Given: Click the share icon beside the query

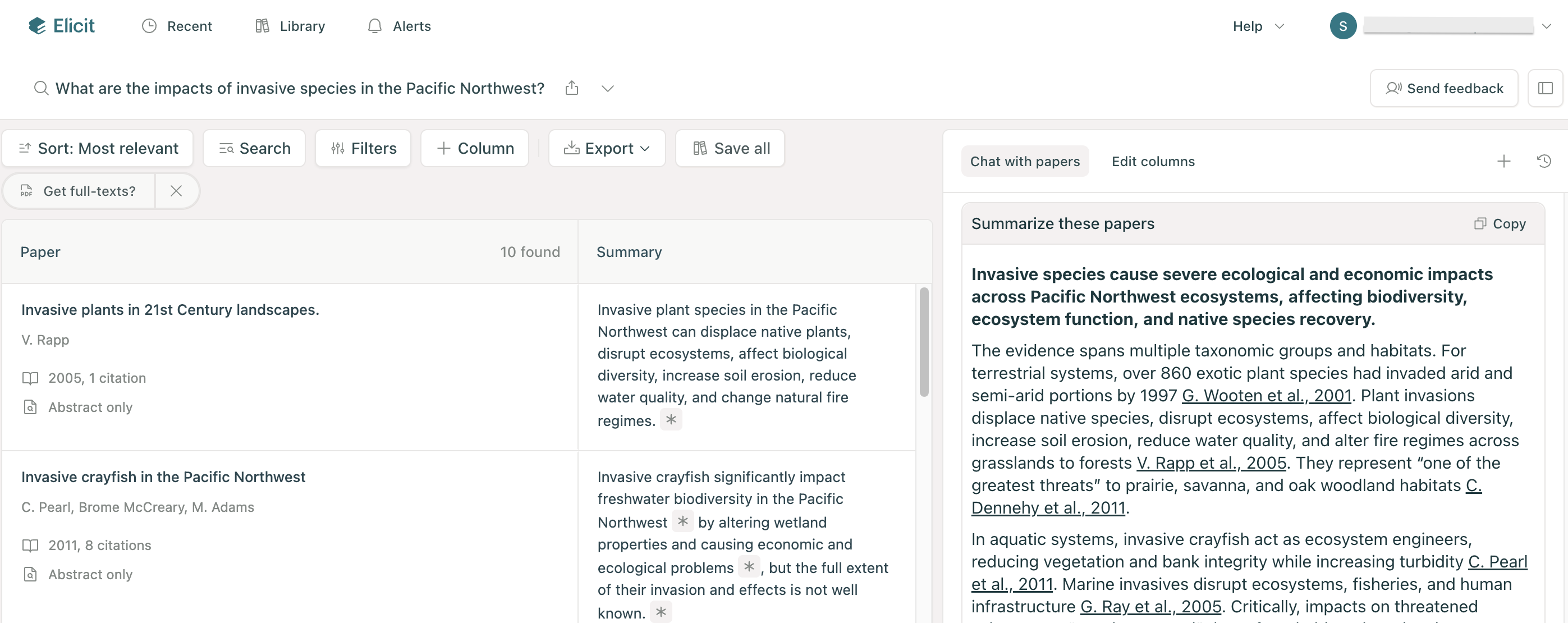Looking at the screenshot, I should coord(571,88).
